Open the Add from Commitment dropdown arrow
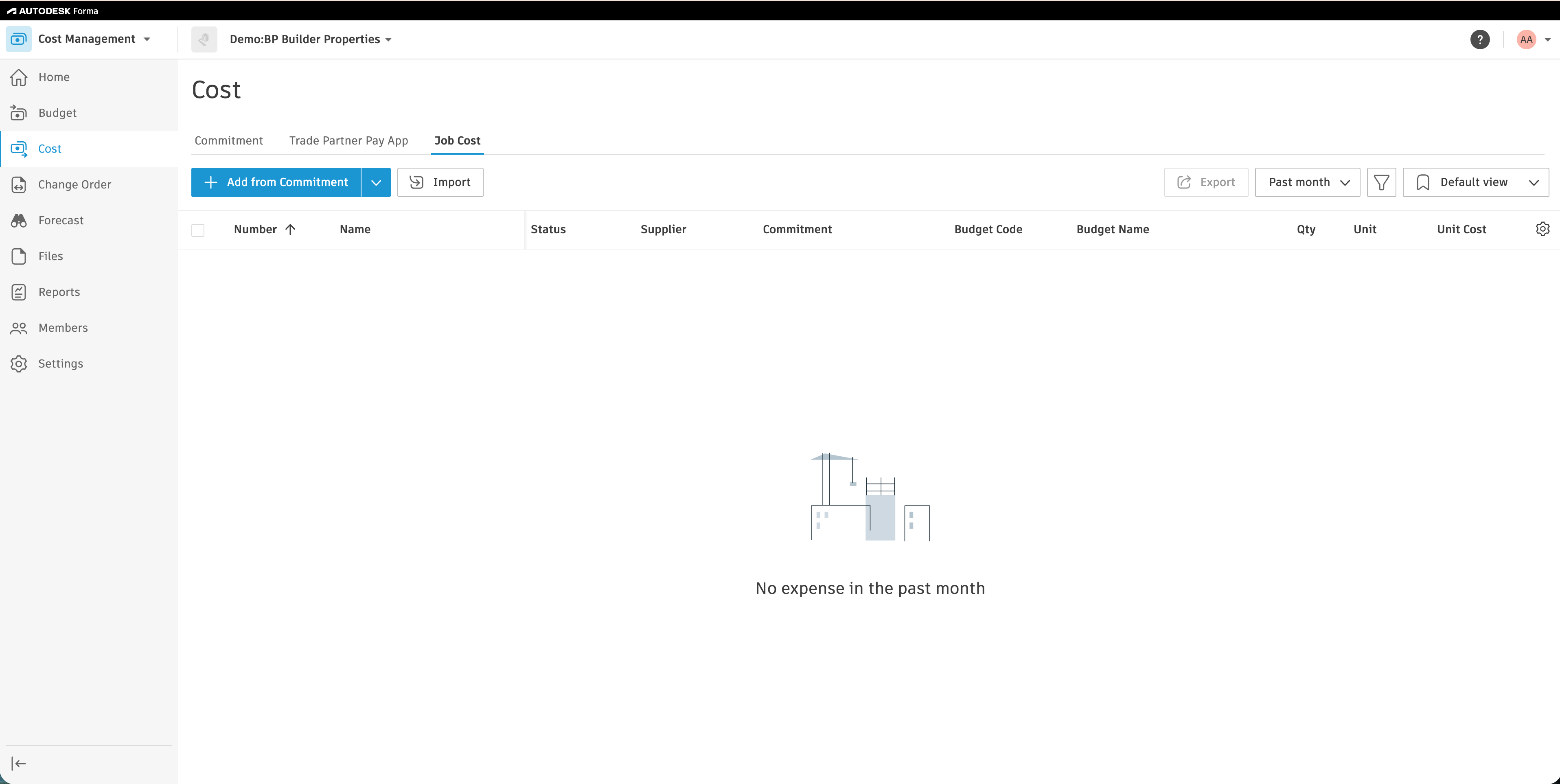The image size is (1560, 784). click(376, 182)
